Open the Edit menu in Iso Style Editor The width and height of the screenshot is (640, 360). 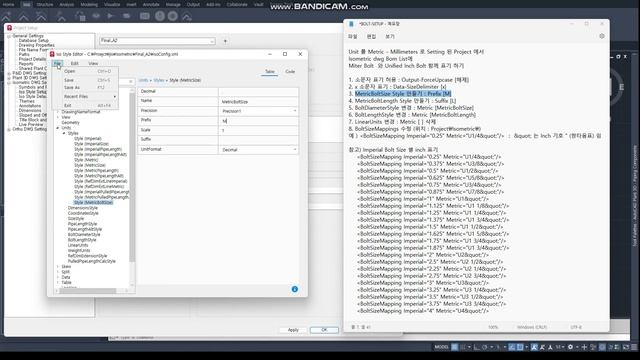(74, 64)
